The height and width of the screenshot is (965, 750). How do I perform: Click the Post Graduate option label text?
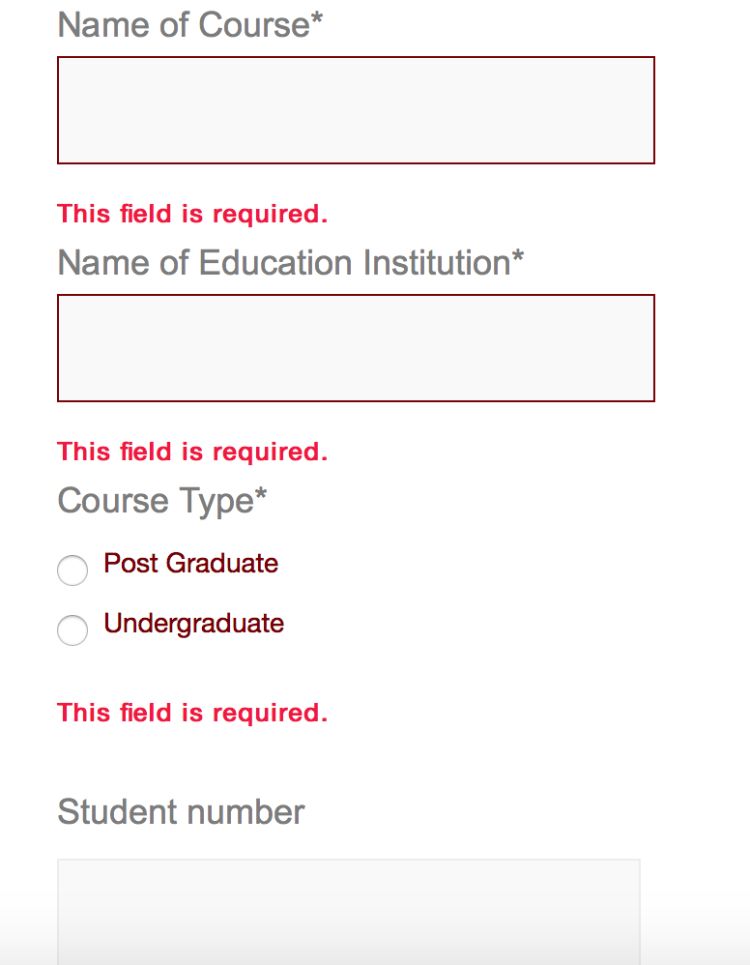[x=191, y=563]
